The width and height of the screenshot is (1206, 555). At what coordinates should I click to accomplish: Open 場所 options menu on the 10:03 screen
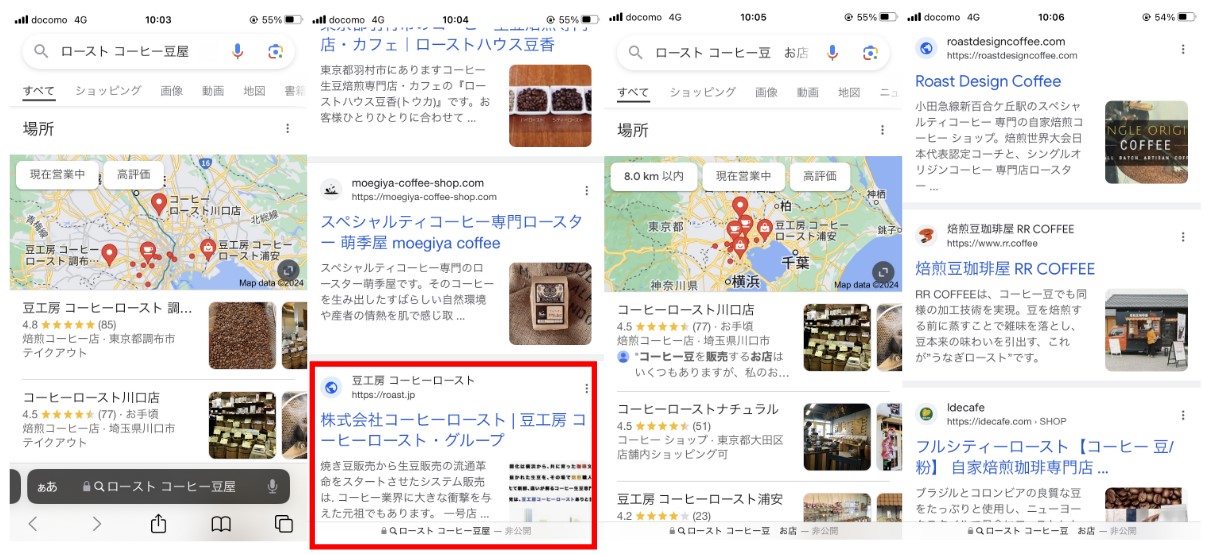pyautogui.click(x=287, y=129)
